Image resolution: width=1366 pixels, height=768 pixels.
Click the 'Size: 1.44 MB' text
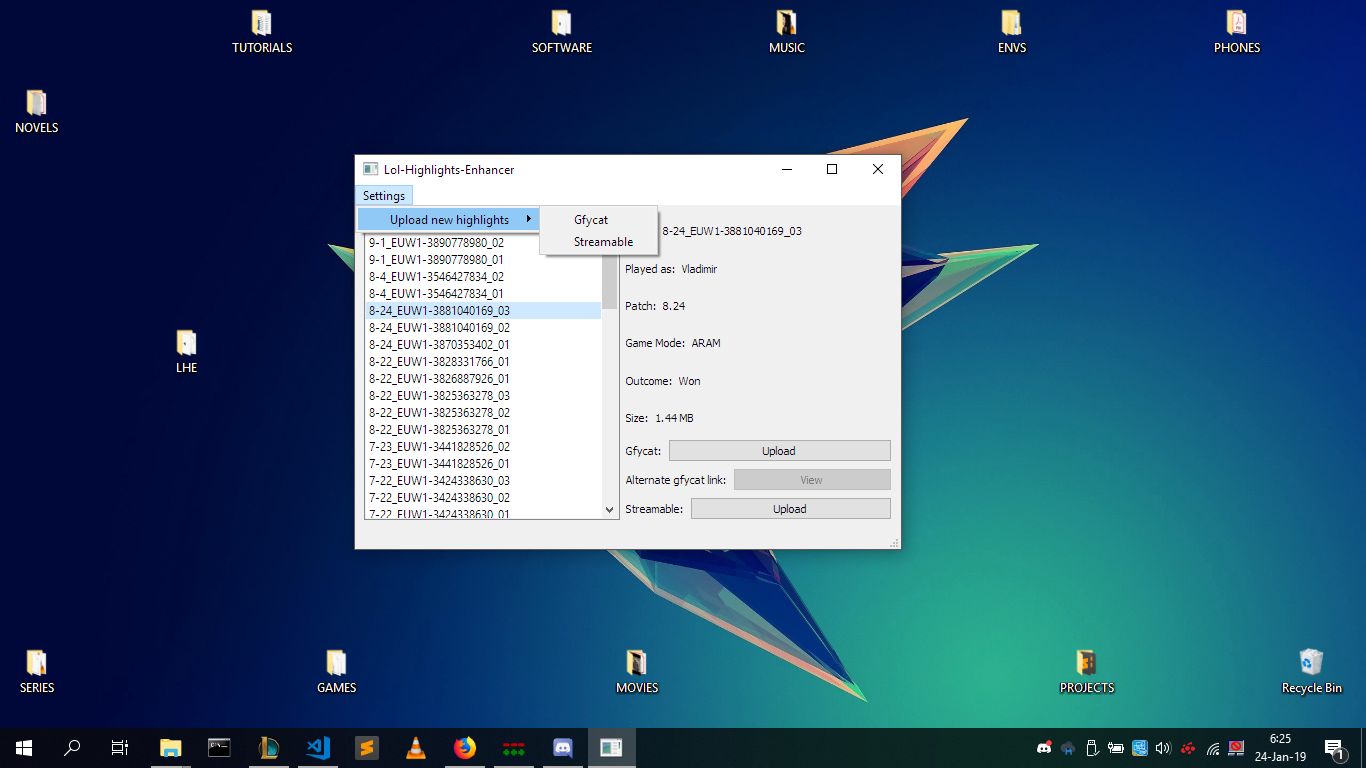659,418
